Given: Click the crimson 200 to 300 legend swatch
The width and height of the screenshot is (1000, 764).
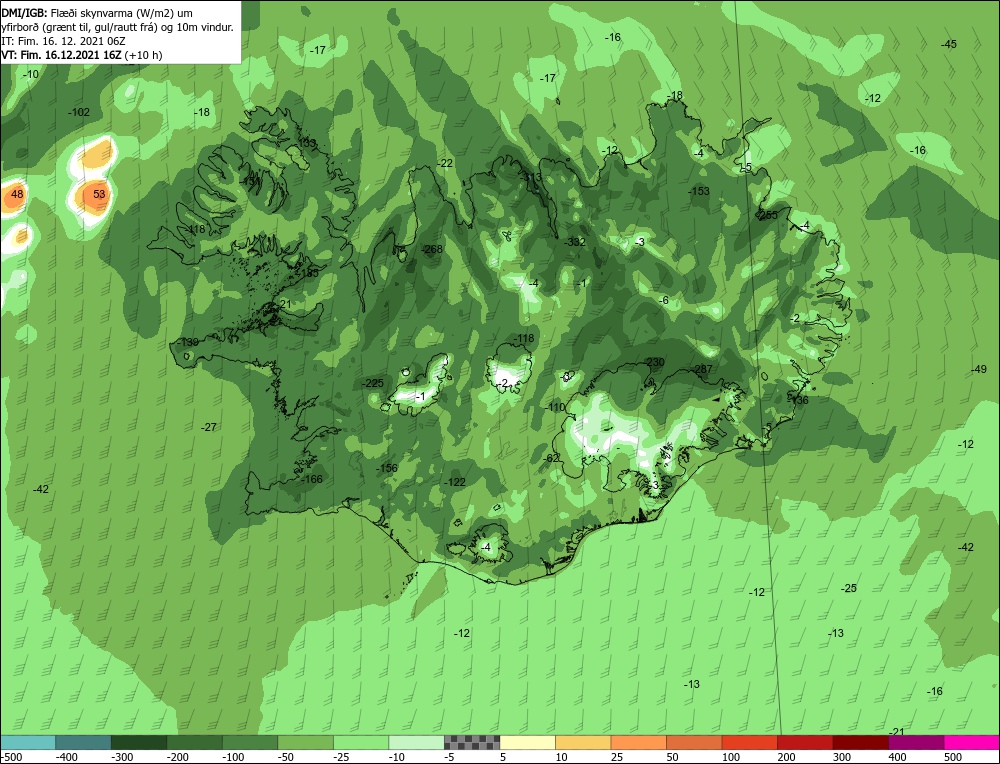Looking at the screenshot, I should tap(805, 742).
